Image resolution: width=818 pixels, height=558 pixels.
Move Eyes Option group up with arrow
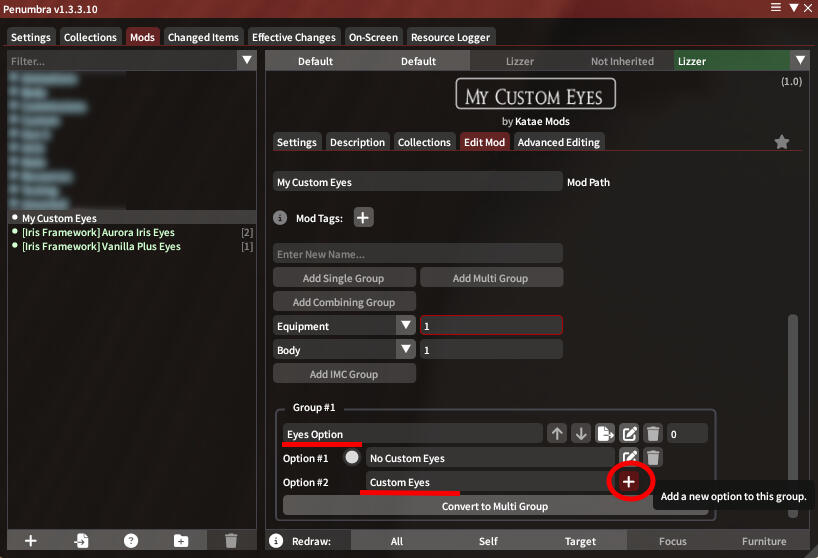click(x=557, y=434)
